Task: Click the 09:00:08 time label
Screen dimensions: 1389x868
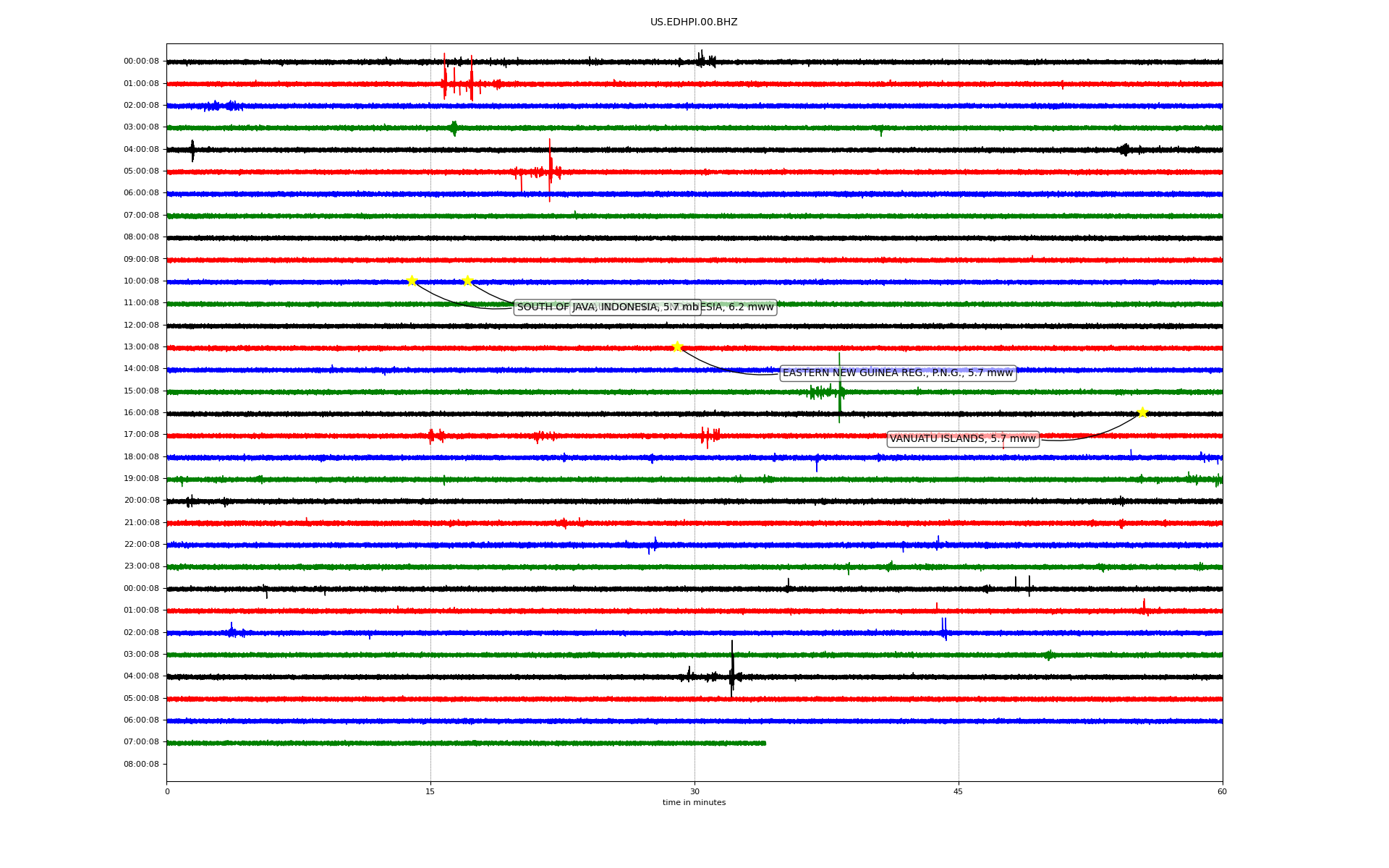Action: click(x=141, y=259)
